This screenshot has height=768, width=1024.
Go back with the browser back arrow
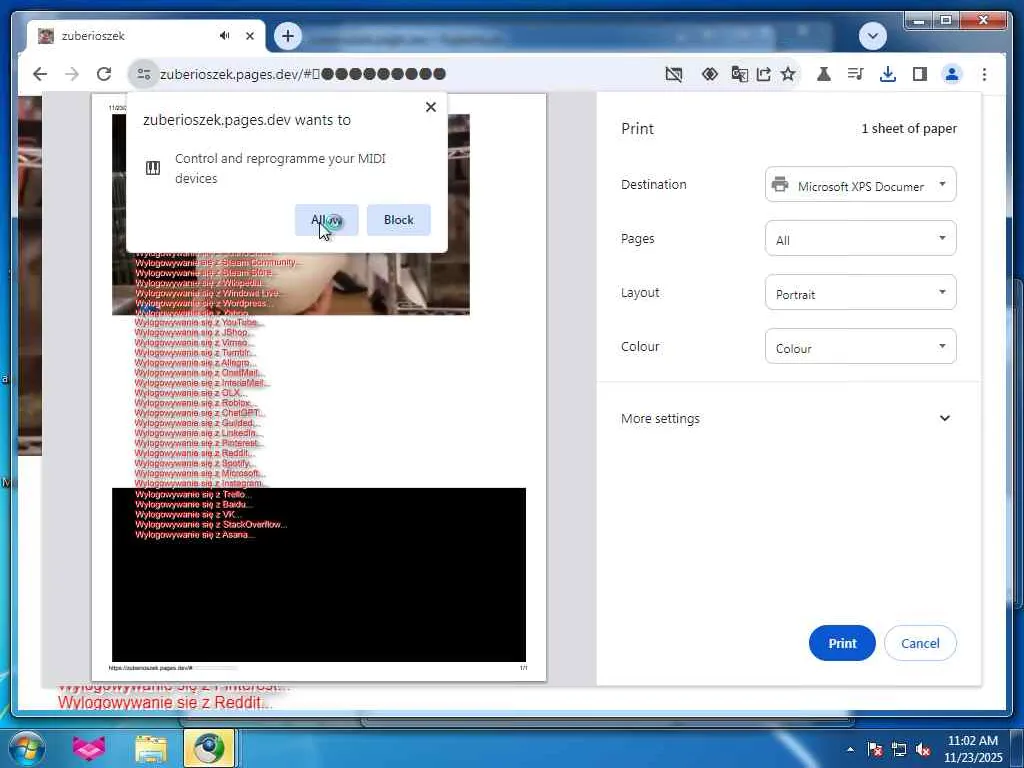click(x=40, y=74)
